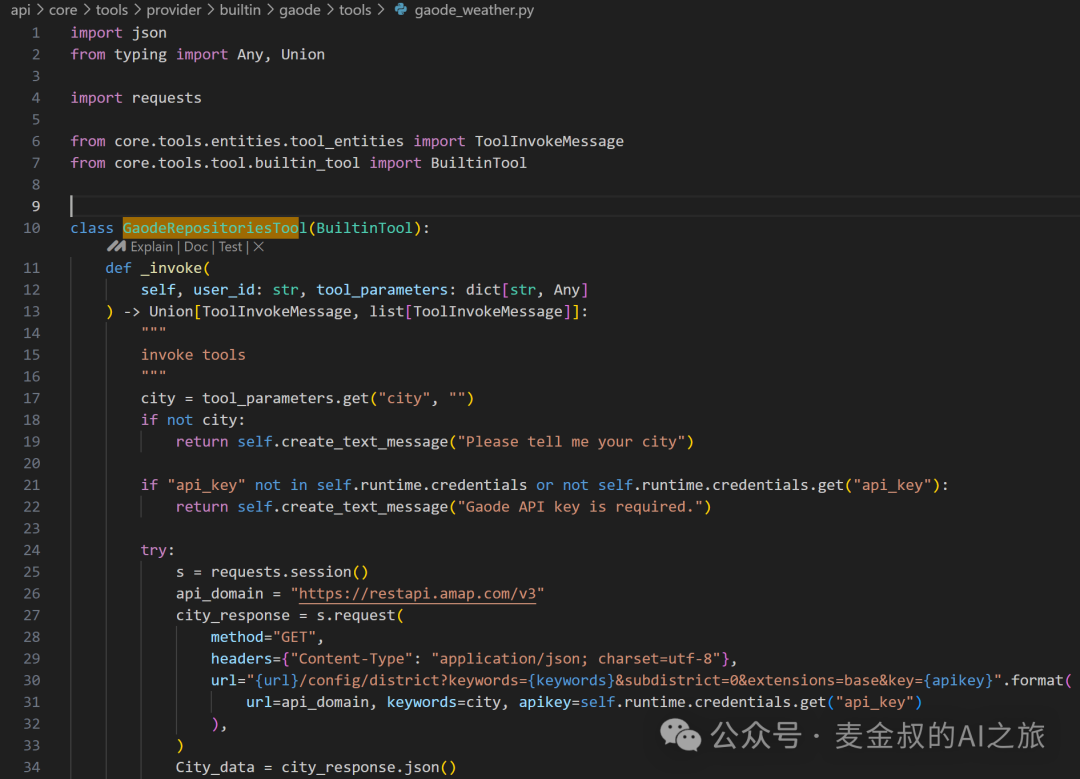1080x779 pixels.
Task: Click 'if not city:' on line 18
Action: pos(193,419)
